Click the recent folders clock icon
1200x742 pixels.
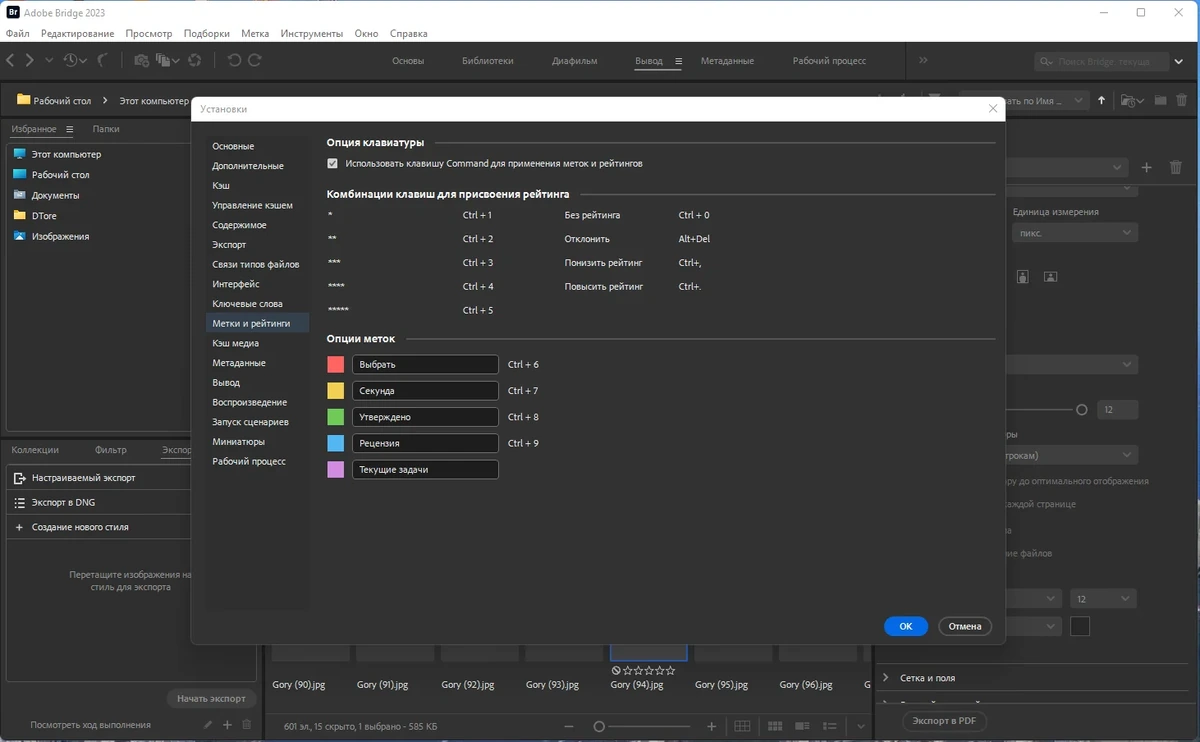(x=72, y=61)
